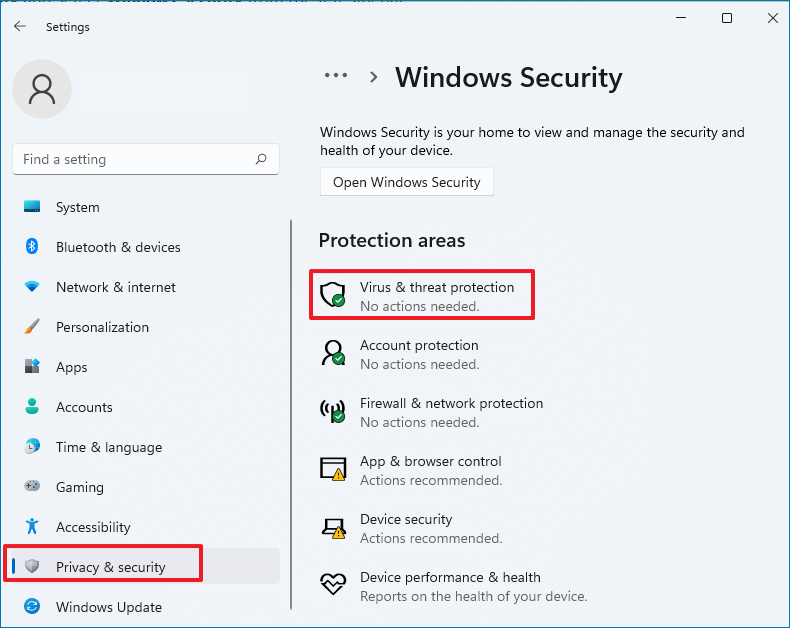Image resolution: width=790 pixels, height=628 pixels.
Task: Click the Device performance & health heart icon
Action: coord(332,585)
